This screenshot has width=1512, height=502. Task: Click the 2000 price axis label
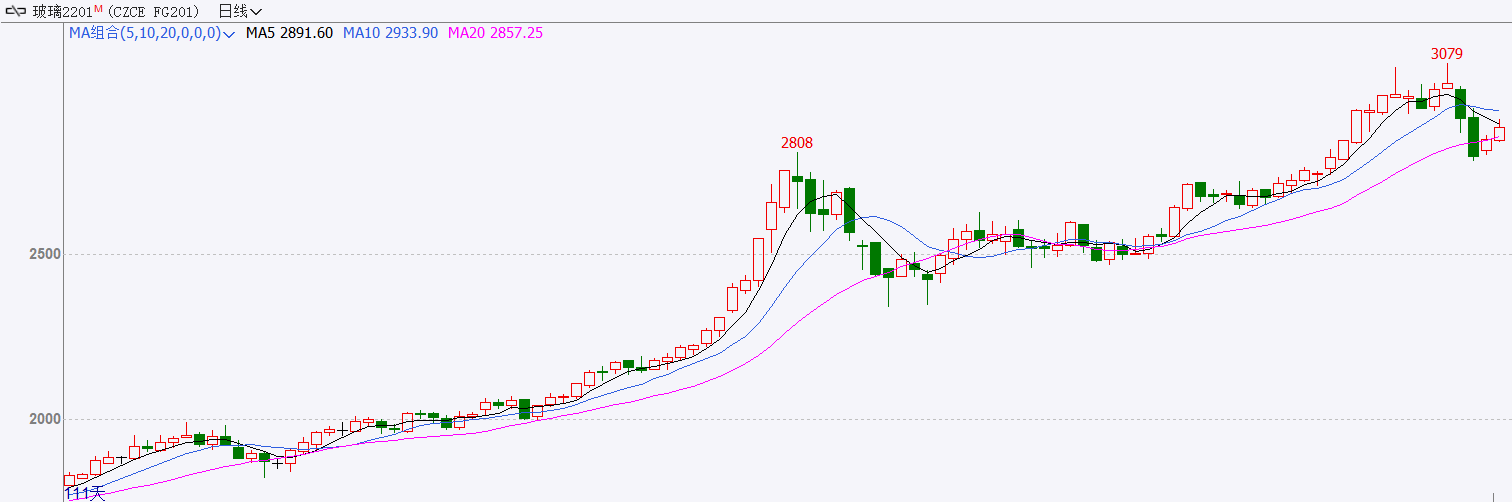coord(44,419)
